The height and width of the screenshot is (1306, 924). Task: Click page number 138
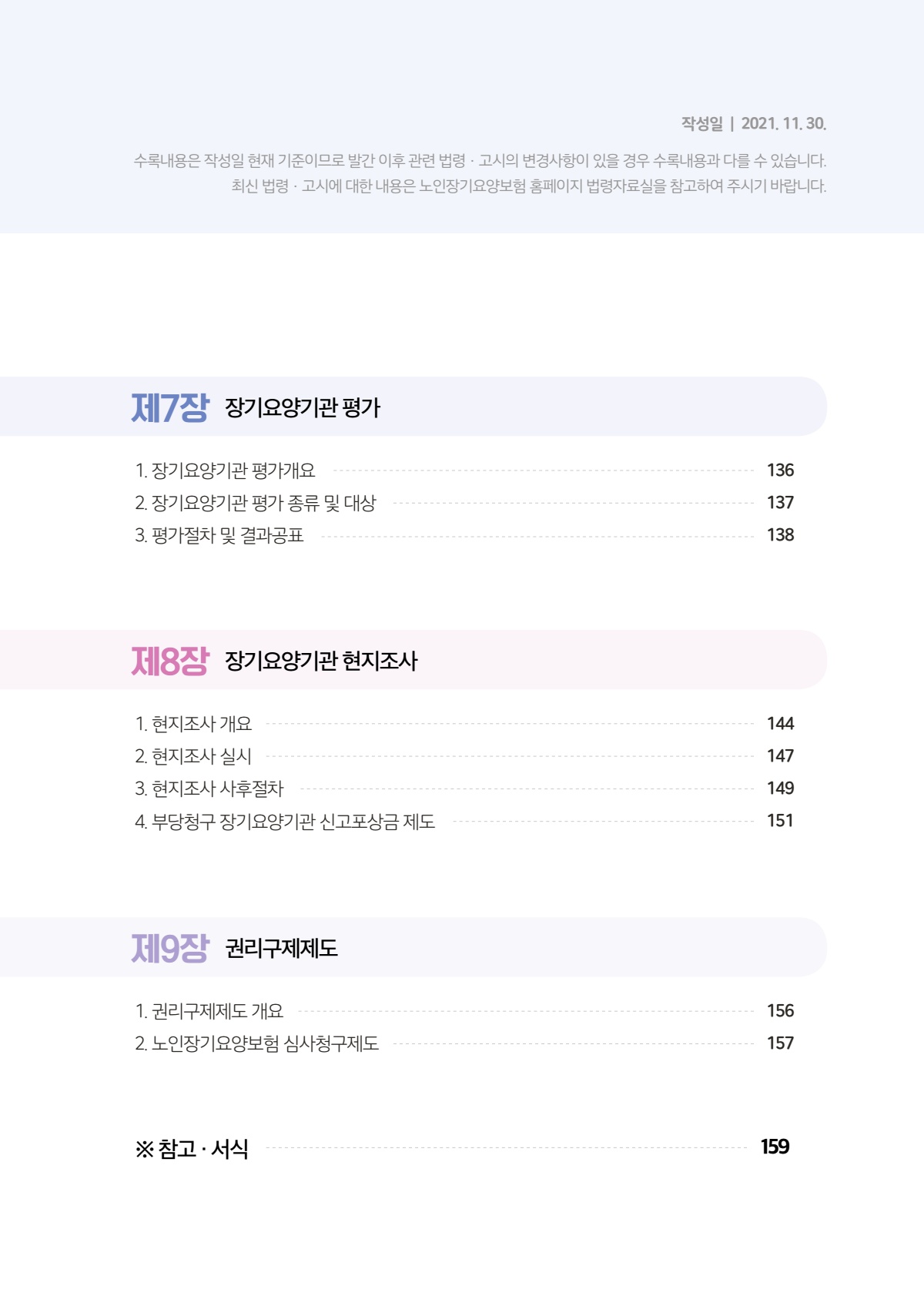[780, 535]
